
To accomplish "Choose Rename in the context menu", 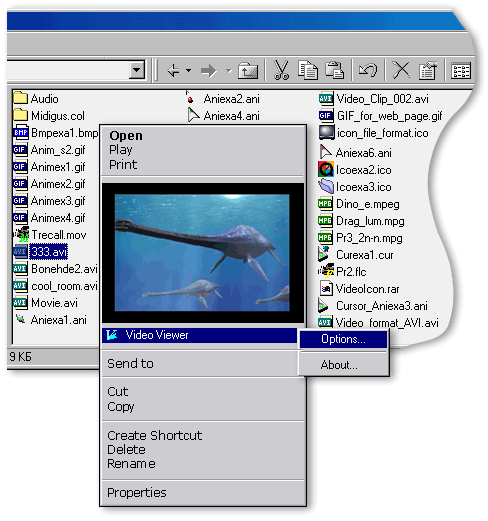I will pyautogui.click(x=131, y=464).
